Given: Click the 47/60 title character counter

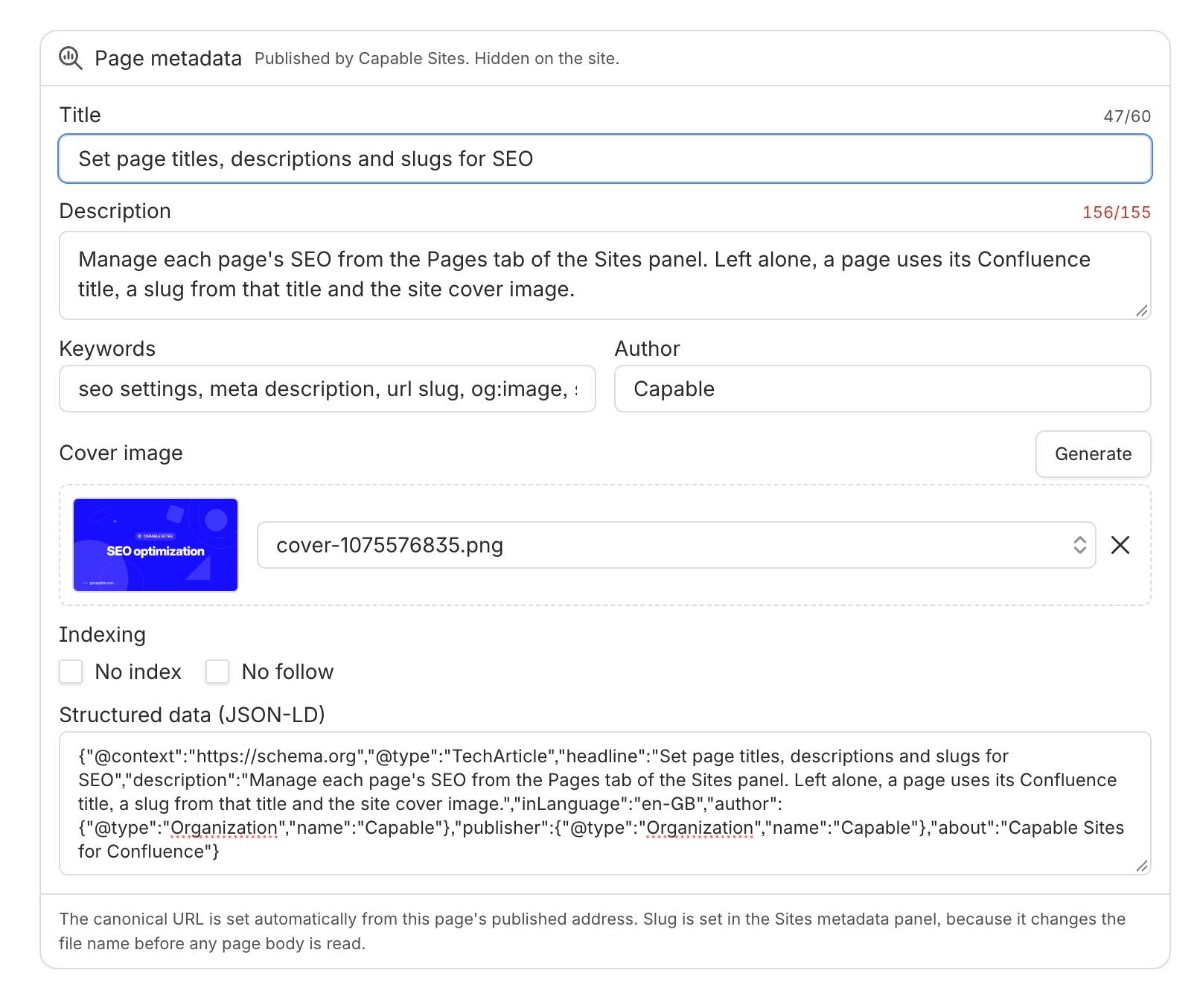Looking at the screenshot, I should point(1127,116).
